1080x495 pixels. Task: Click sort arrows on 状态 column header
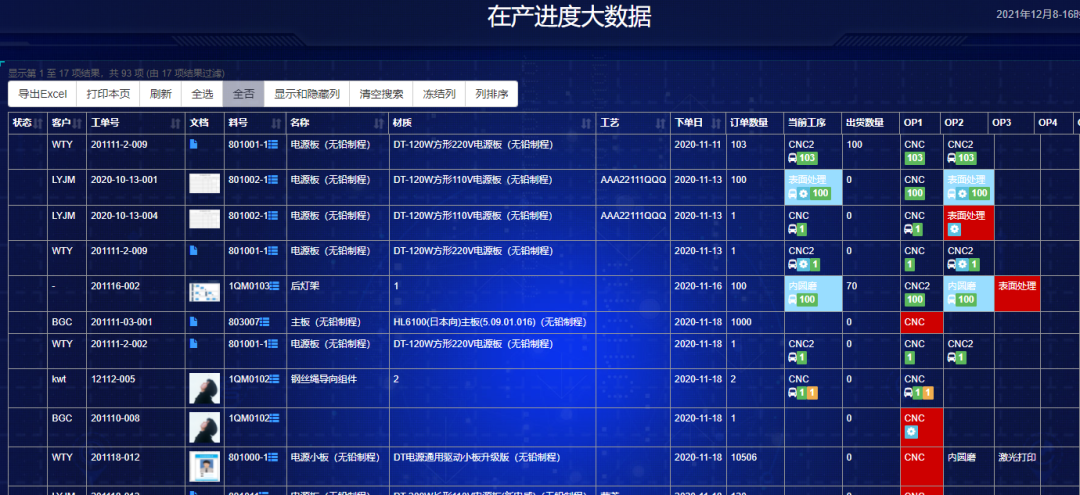click(x=38, y=123)
